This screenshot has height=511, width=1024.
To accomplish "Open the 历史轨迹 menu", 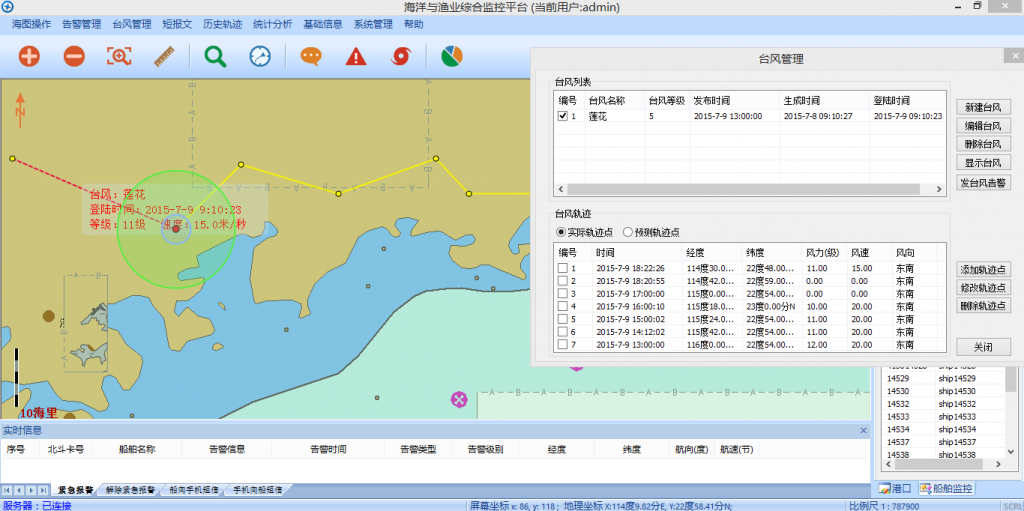I will tap(222, 25).
